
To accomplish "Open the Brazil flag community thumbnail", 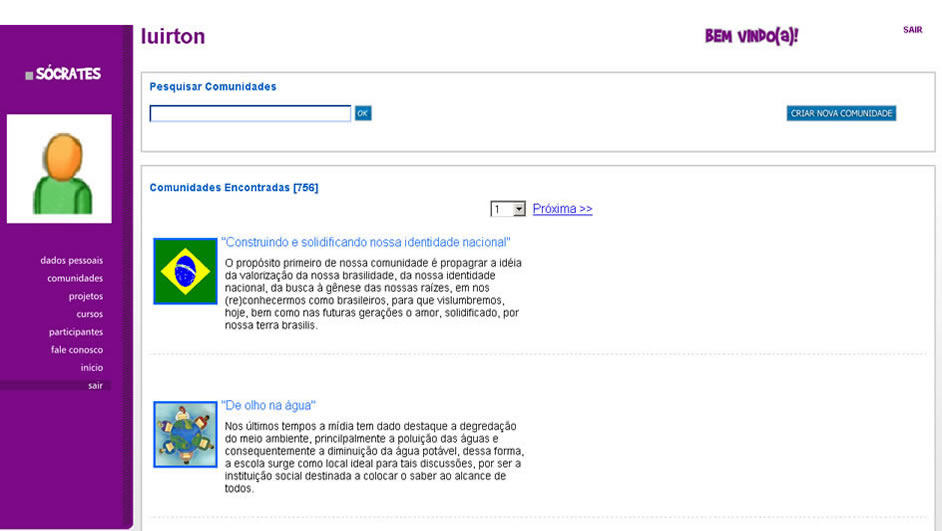I will tap(185, 271).
